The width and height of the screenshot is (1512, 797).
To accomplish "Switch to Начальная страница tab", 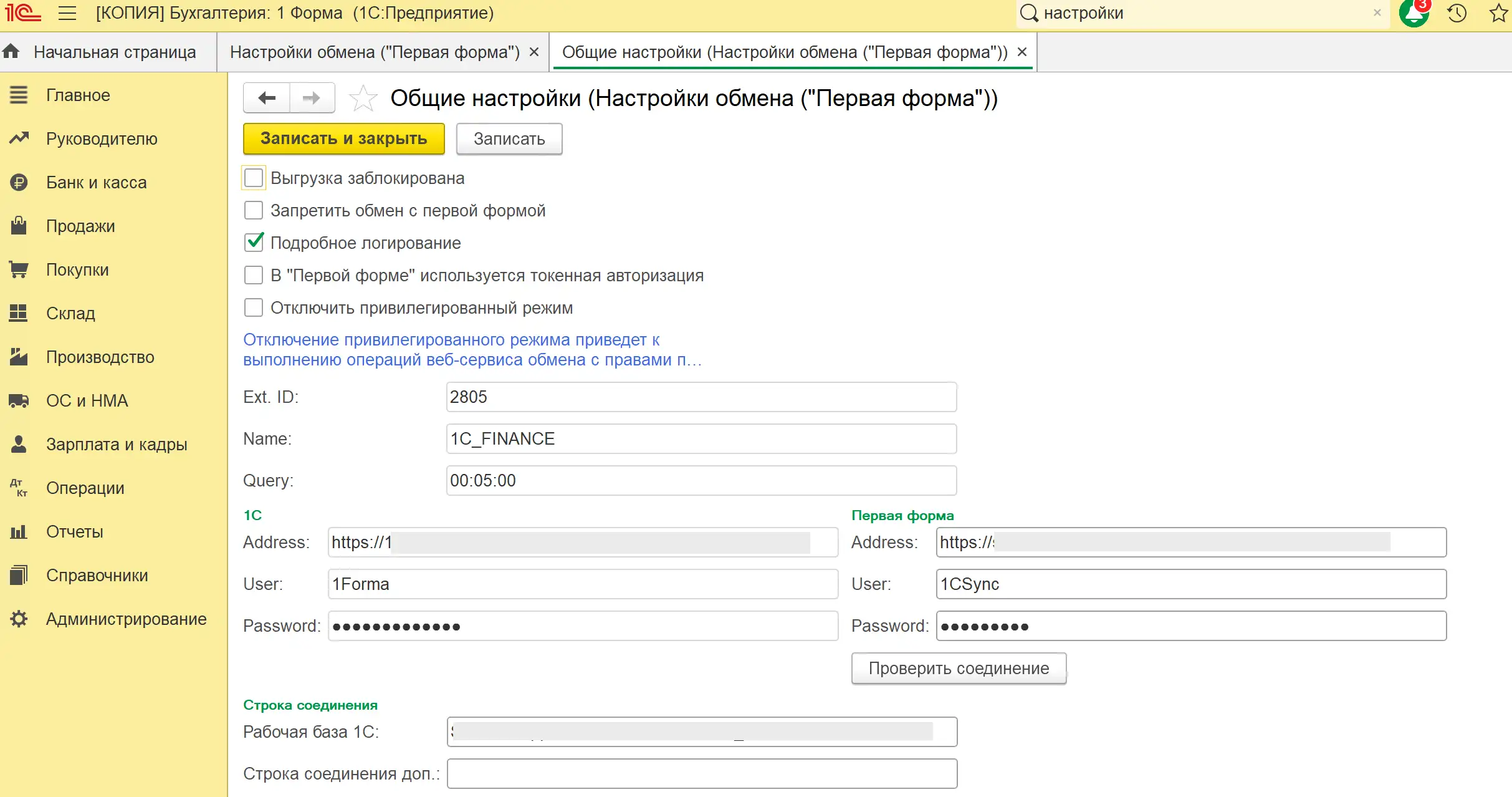I will [x=108, y=52].
